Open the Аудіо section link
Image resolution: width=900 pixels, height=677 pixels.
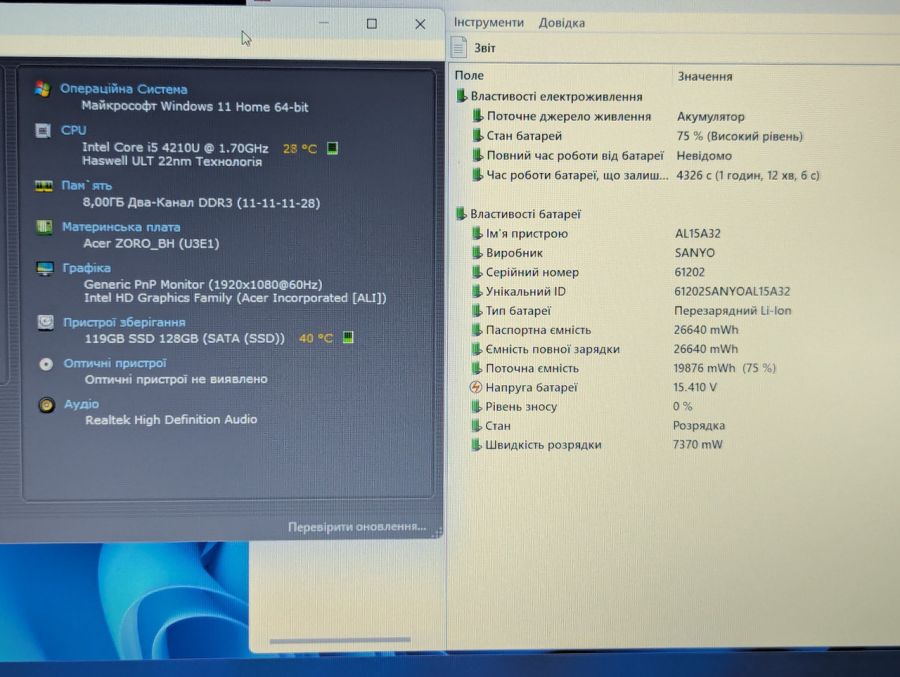click(82, 404)
